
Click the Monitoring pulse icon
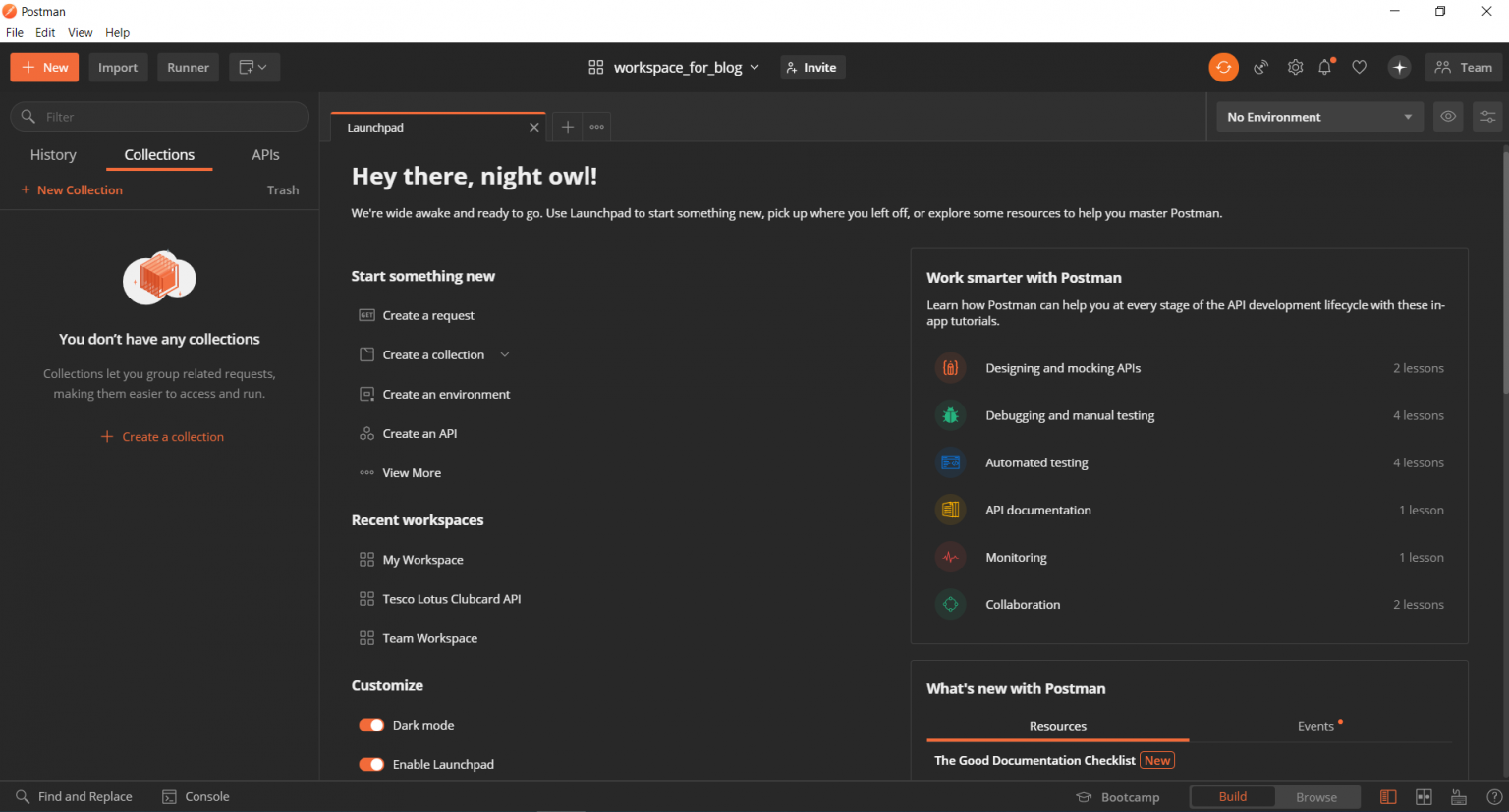tap(950, 557)
